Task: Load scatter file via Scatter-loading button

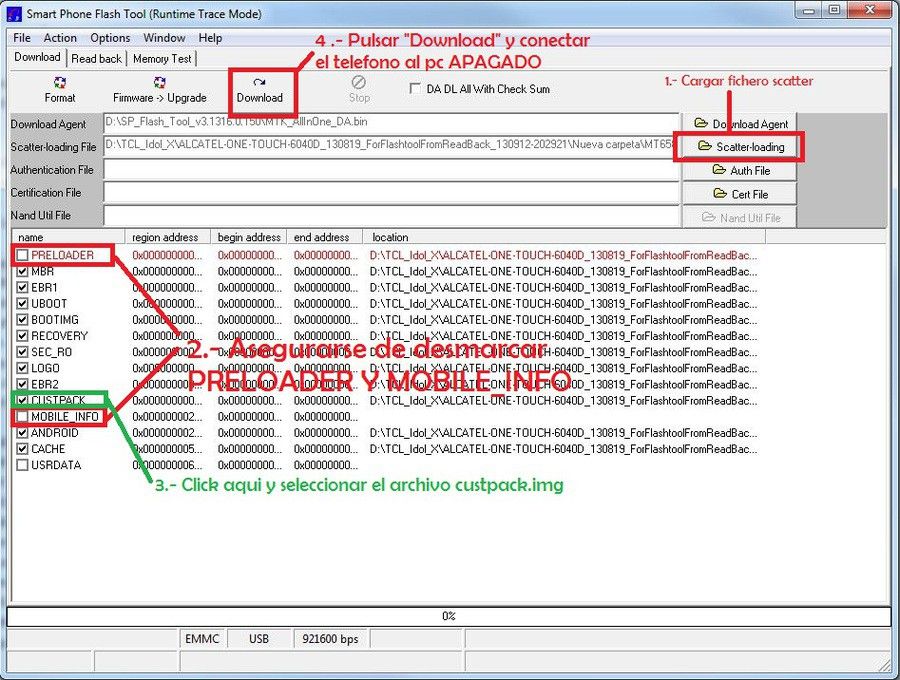Action: click(739, 147)
